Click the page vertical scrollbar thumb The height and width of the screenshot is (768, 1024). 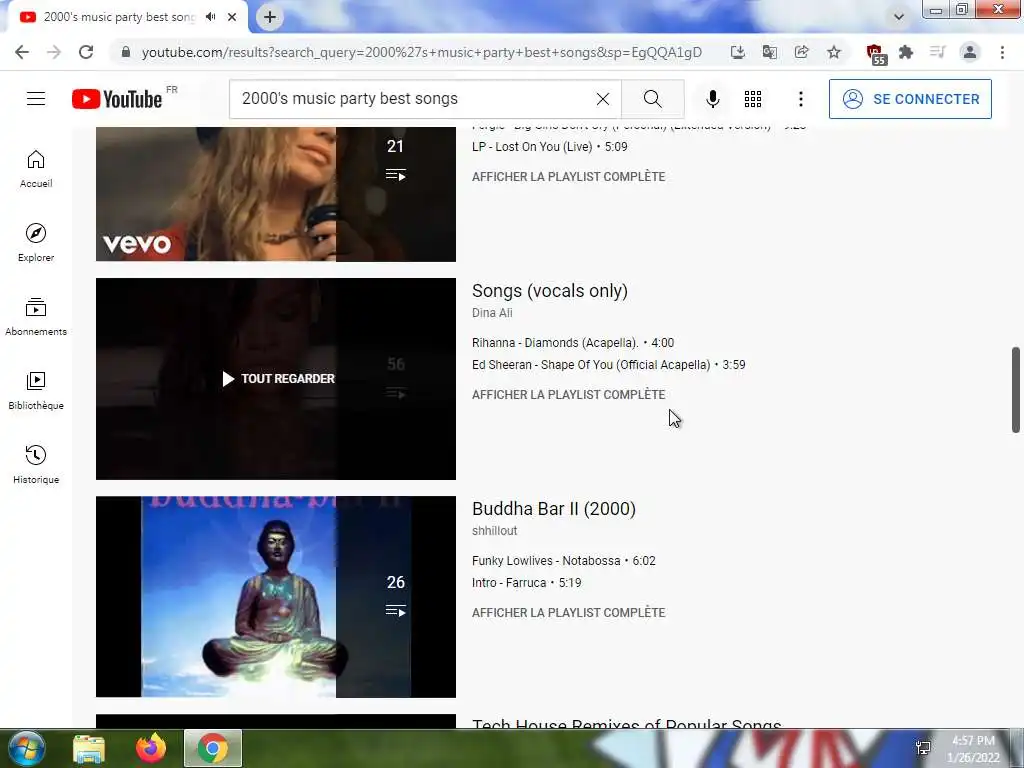pyautogui.click(x=1016, y=390)
